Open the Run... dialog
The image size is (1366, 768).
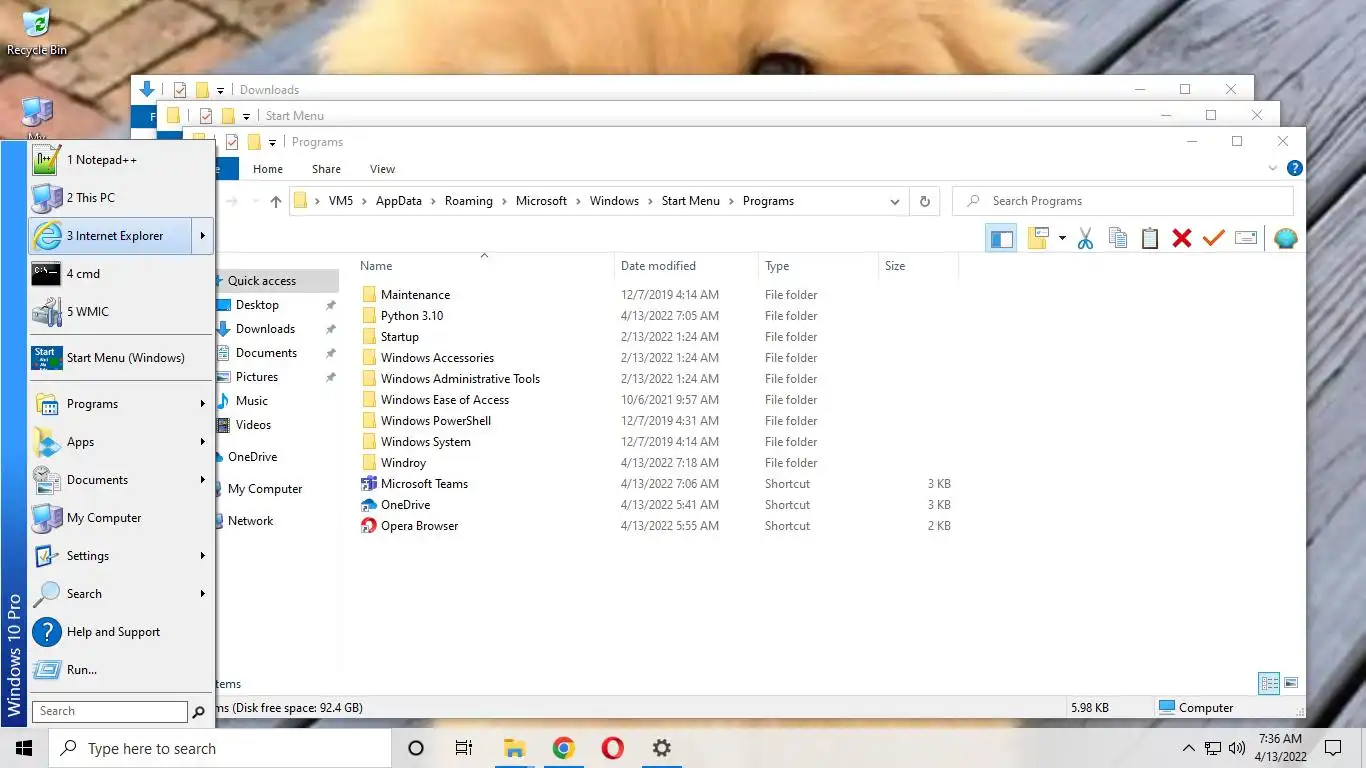[121, 670]
